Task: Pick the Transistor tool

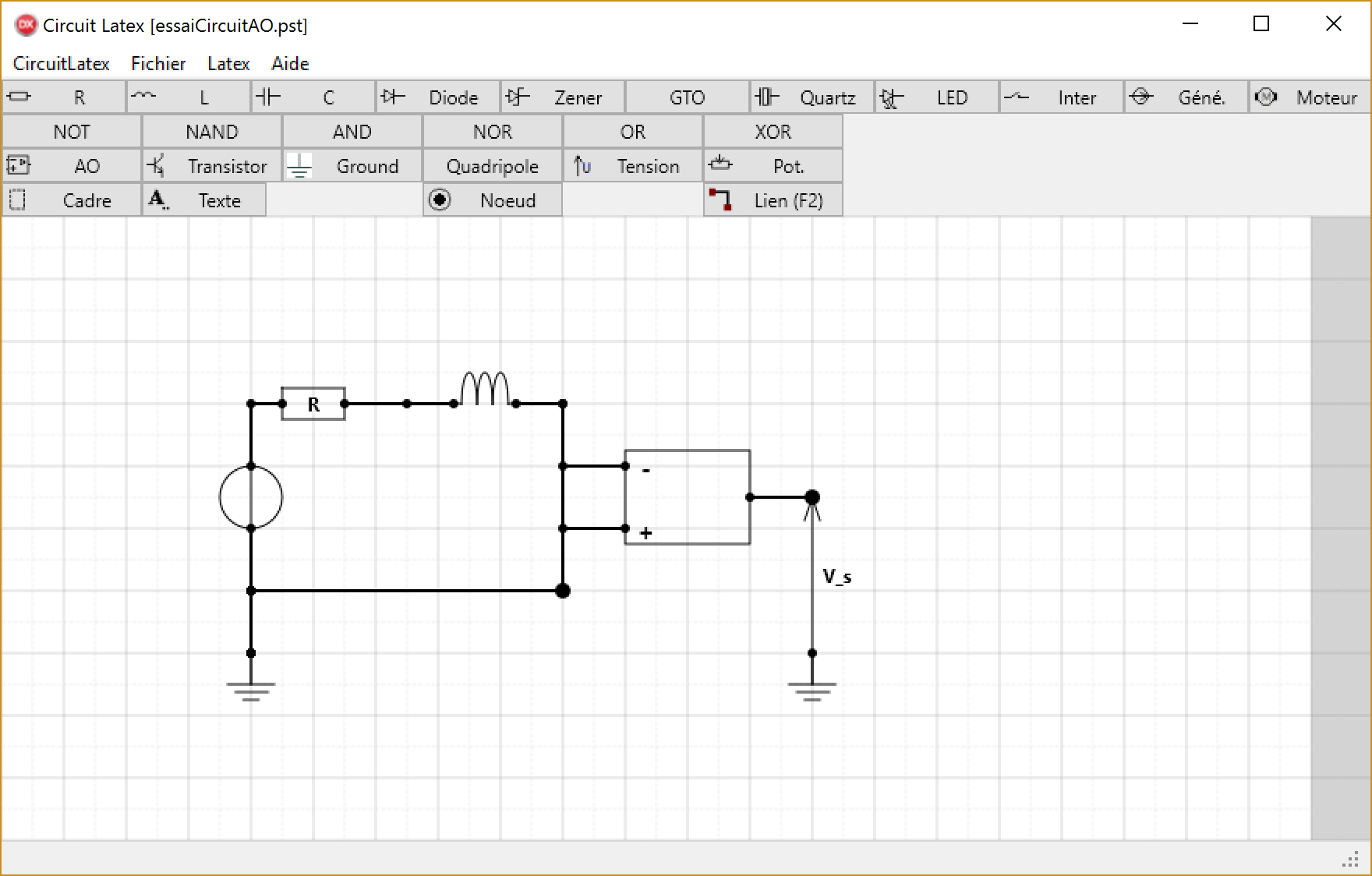Action: [x=212, y=166]
